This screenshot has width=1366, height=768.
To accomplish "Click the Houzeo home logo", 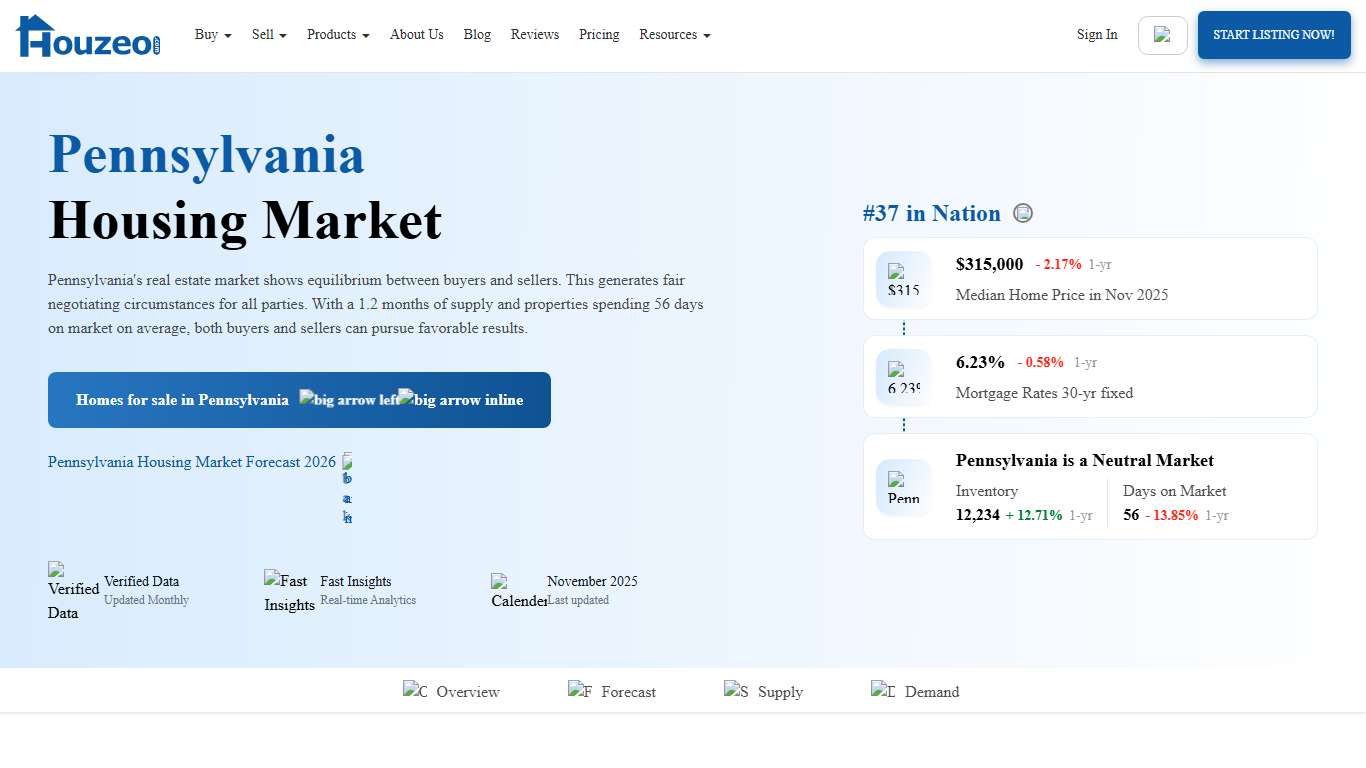I will (x=87, y=35).
